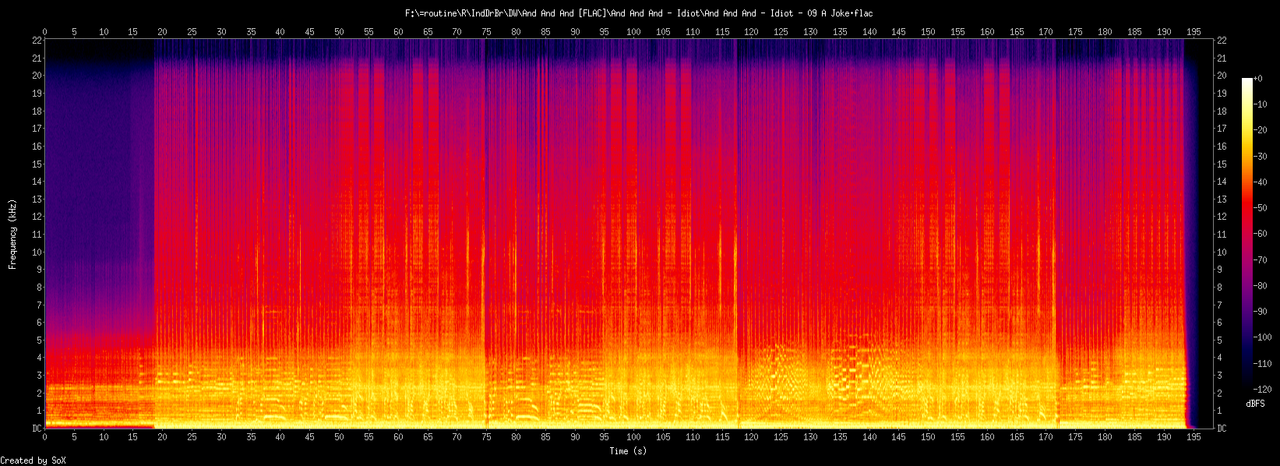The image size is (1280, 466).
Task: Click the '-60' color scale value
Action: point(1262,235)
